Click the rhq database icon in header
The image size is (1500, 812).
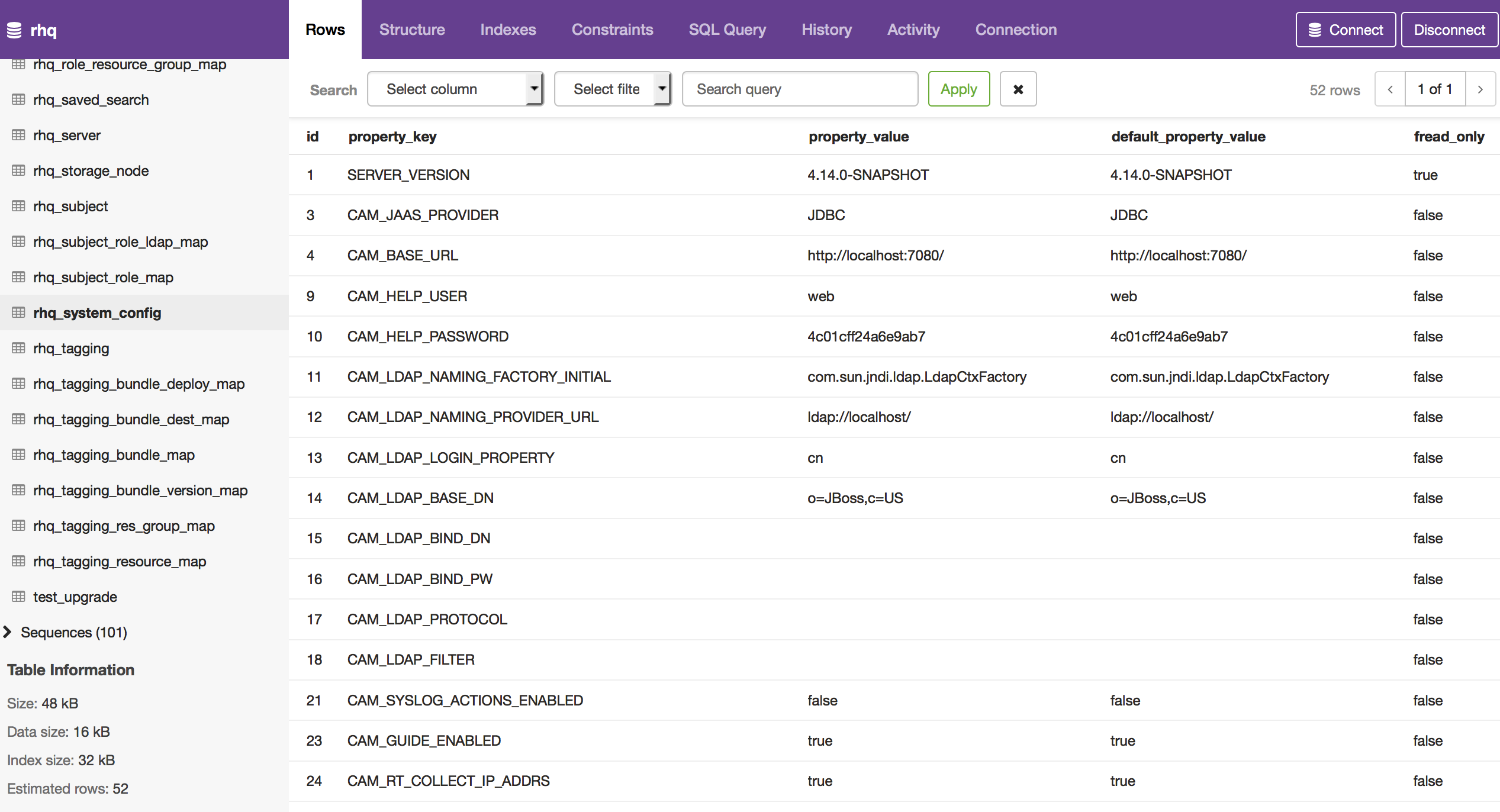14,30
